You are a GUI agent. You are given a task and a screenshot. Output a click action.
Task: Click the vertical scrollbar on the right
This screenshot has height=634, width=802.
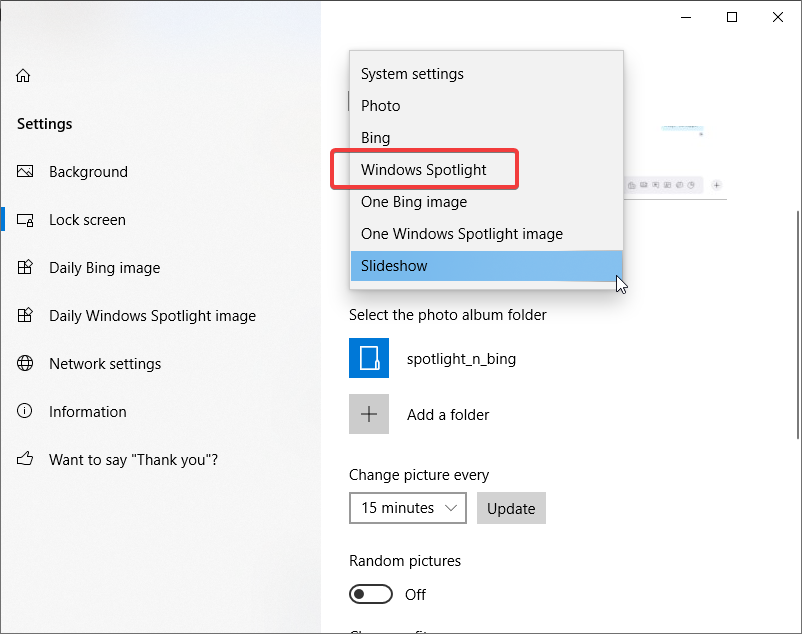[x=798, y=325]
